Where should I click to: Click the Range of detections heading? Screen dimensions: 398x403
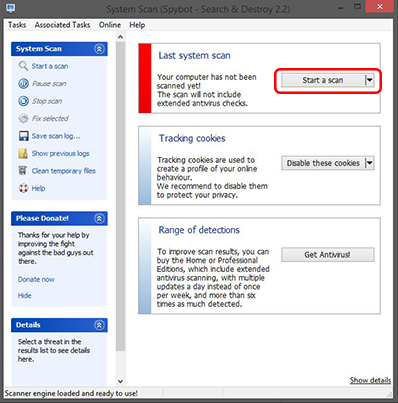click(x=199, y=230)
